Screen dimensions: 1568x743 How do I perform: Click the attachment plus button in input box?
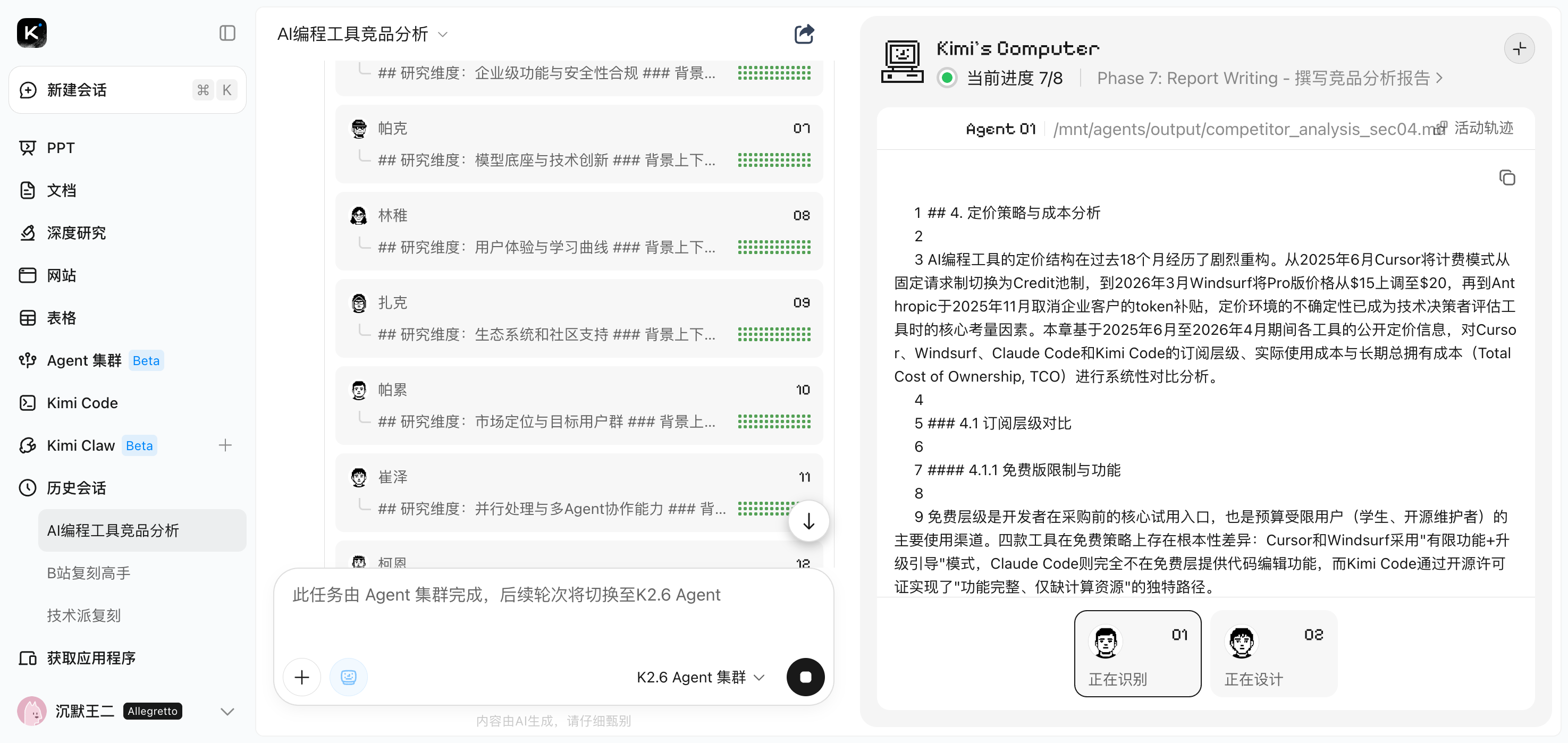click(302, 677)
